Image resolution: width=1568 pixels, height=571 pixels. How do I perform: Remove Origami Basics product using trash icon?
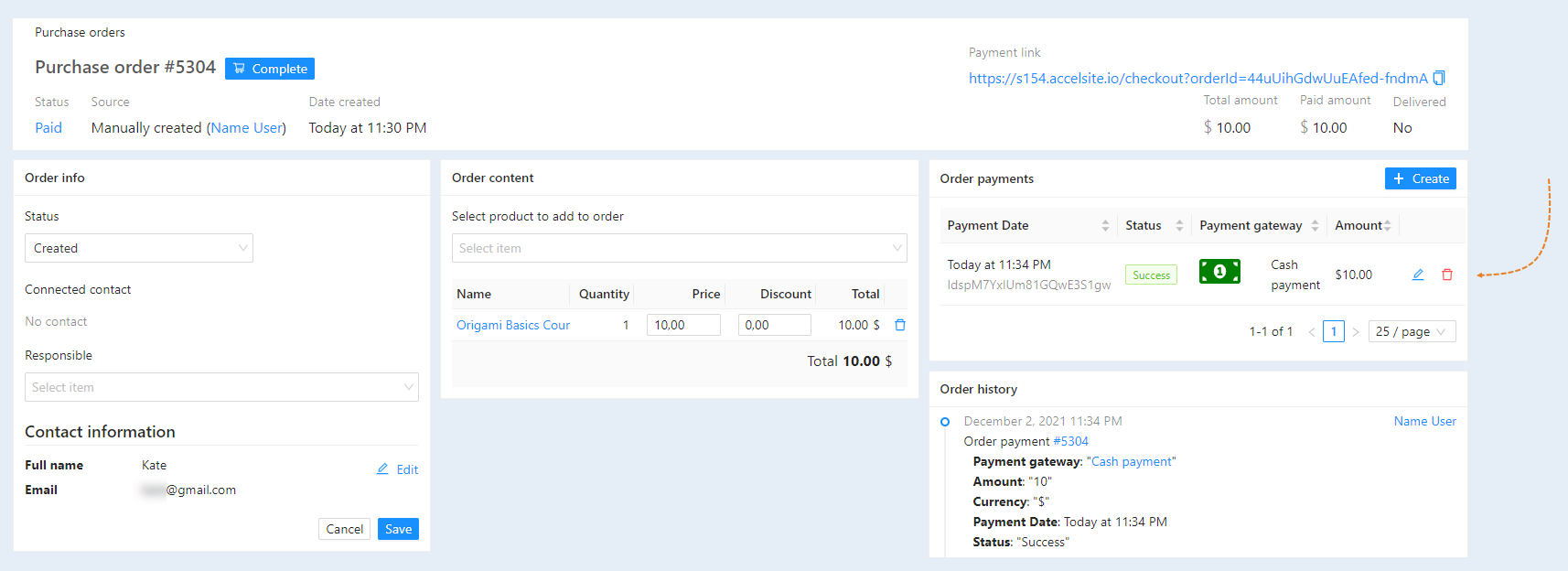click(900, 325)
